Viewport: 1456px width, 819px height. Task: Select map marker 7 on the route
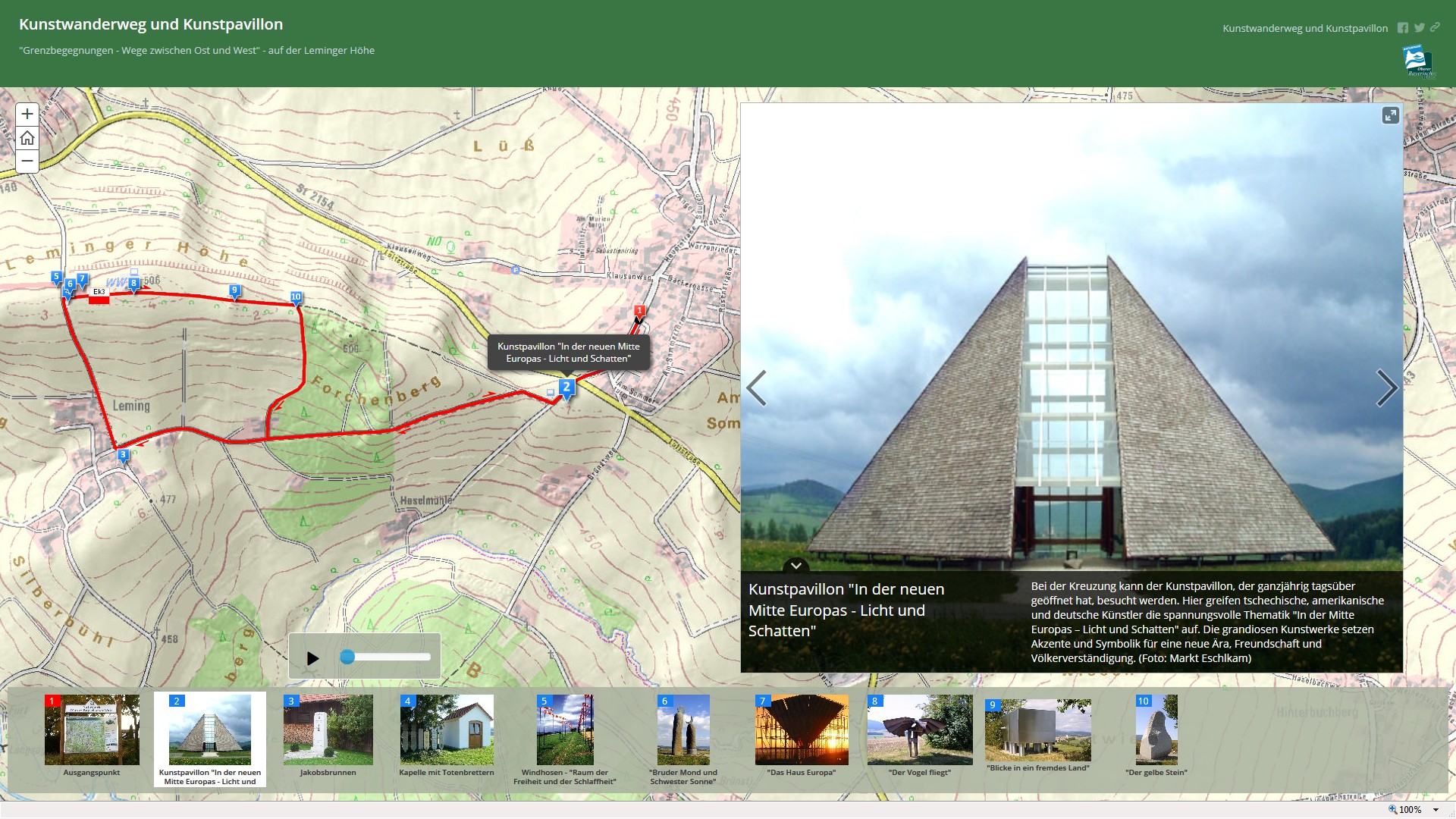coord(82,280)
